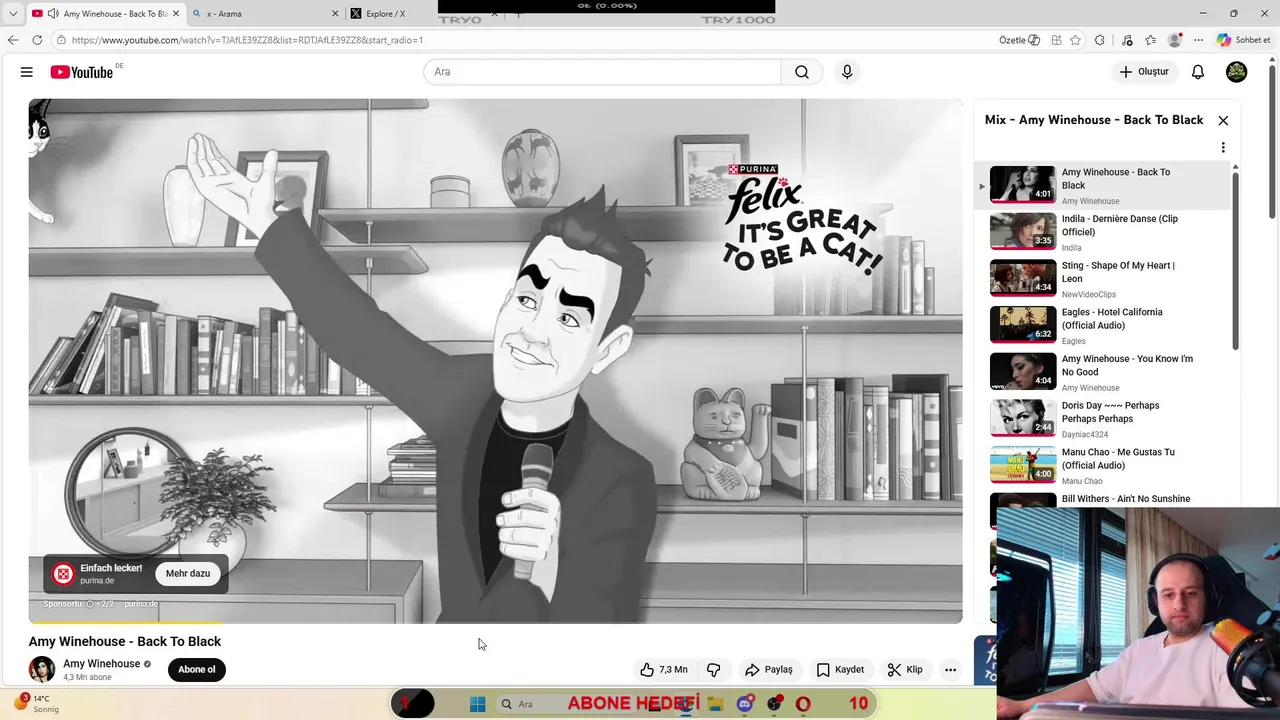
Task: Add this page to favorites star
Action: point(1075,40)
